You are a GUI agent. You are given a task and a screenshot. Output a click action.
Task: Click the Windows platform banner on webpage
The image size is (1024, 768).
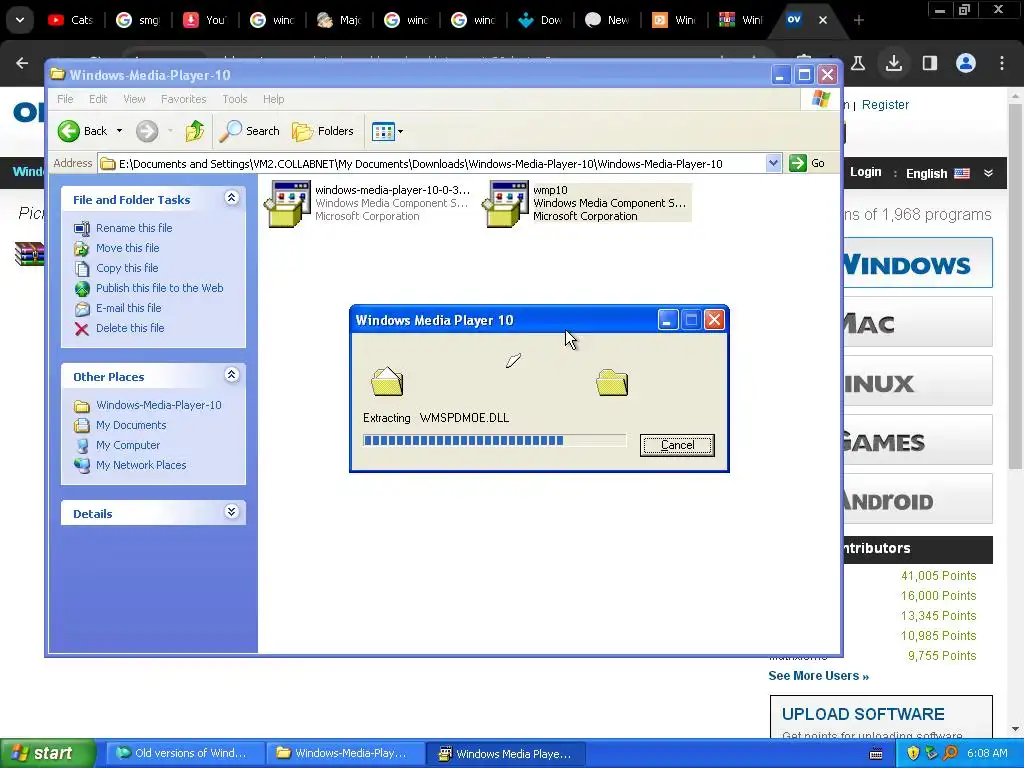click(918, 263)
